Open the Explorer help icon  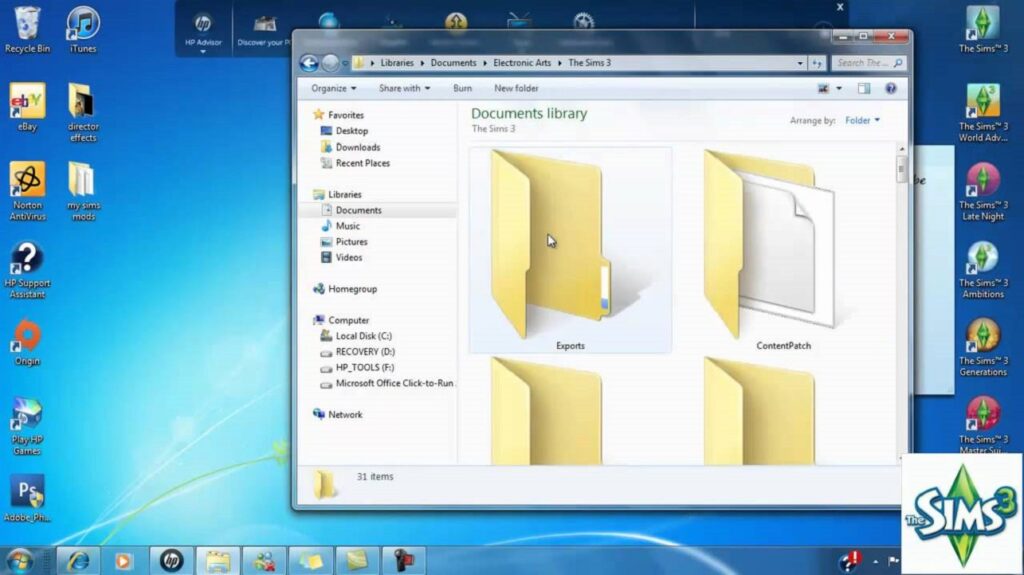point(891,88)
